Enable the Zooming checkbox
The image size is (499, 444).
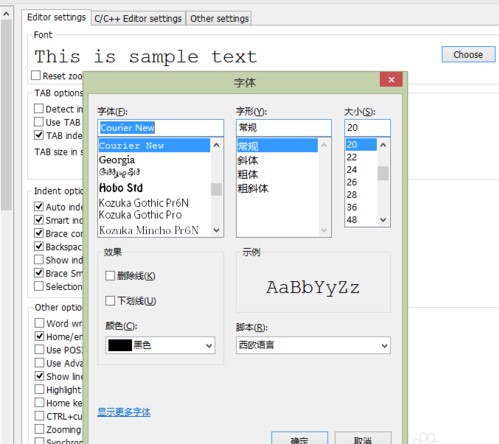coord(39,429)
